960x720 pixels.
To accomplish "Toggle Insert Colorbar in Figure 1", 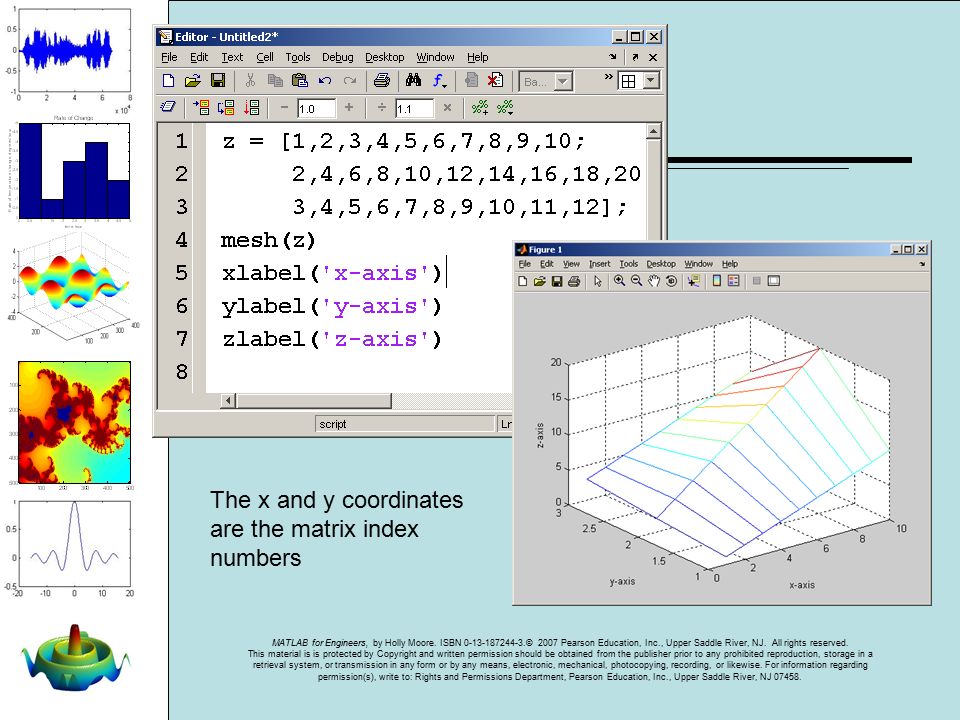I will (716, 281).
